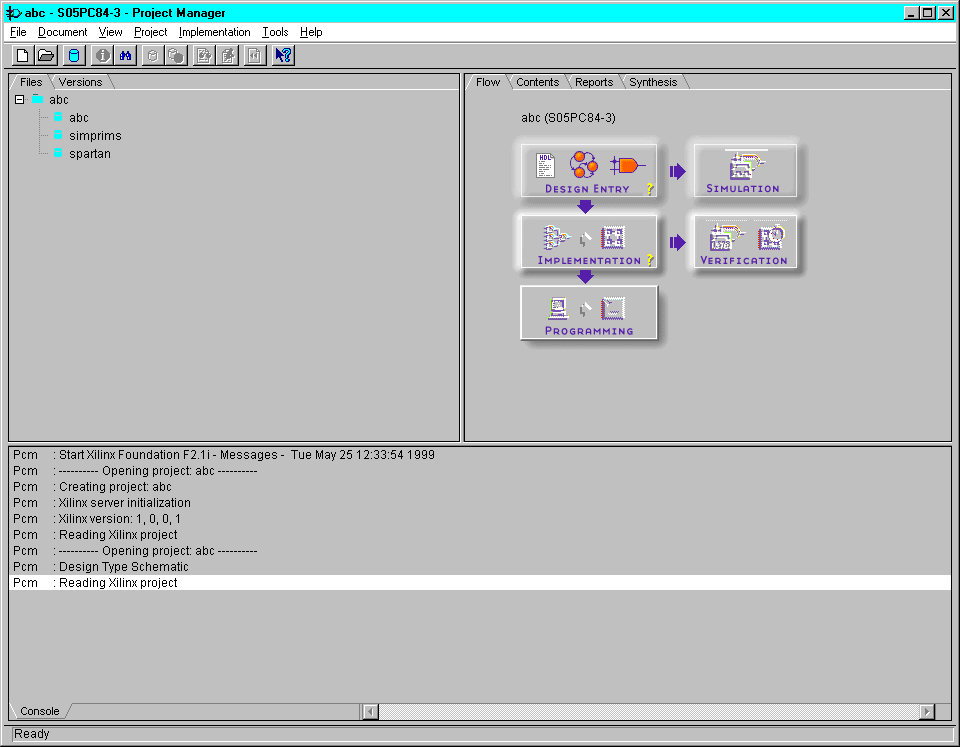Image resolution: width=960 pixels, height=747 pixels.
Task: Click the New Project toolbar icon
Action: (21, 56)
